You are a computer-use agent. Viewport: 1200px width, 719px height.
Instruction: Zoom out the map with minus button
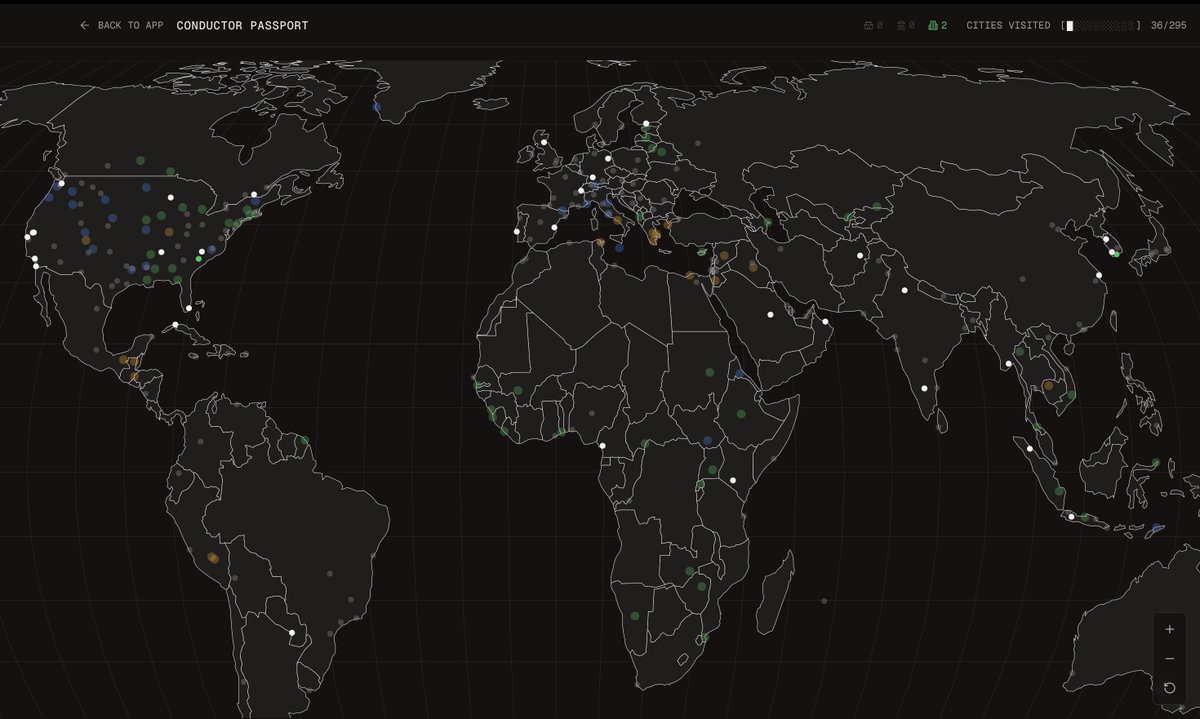point(1169,659)
